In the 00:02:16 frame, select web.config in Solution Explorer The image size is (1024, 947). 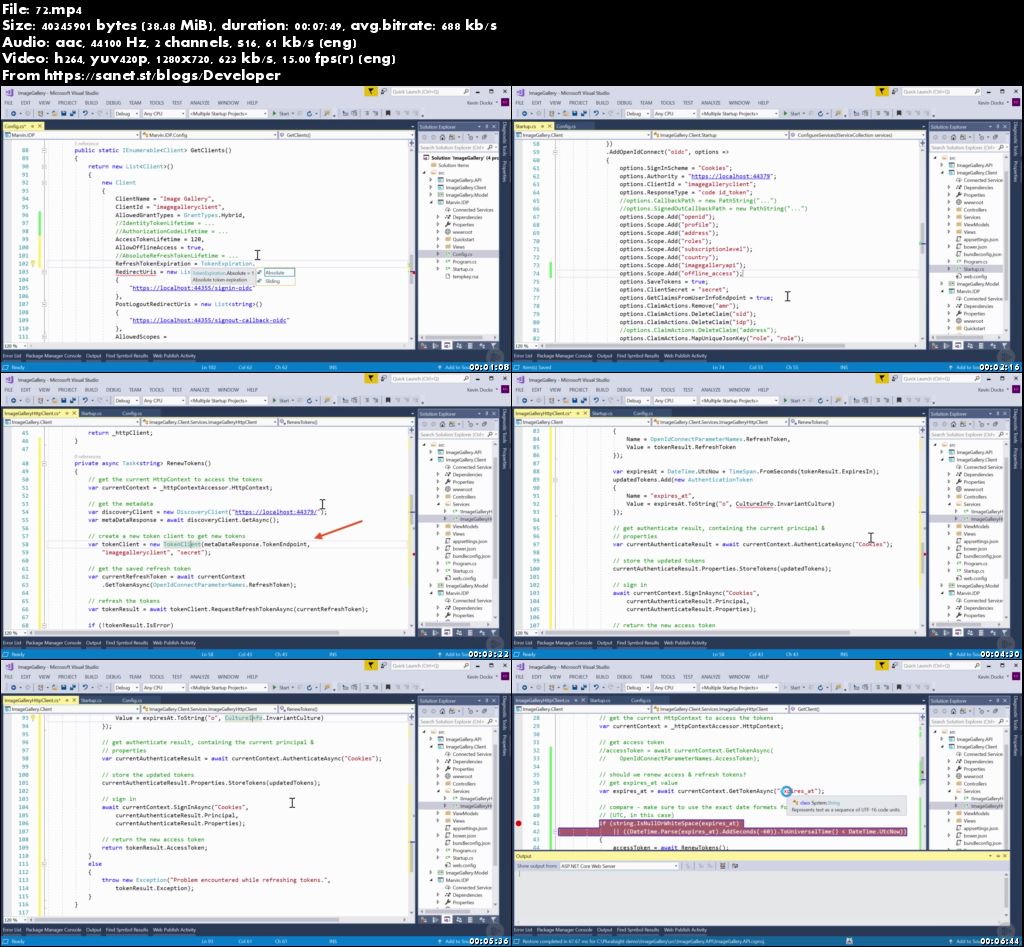coord(975,276)
